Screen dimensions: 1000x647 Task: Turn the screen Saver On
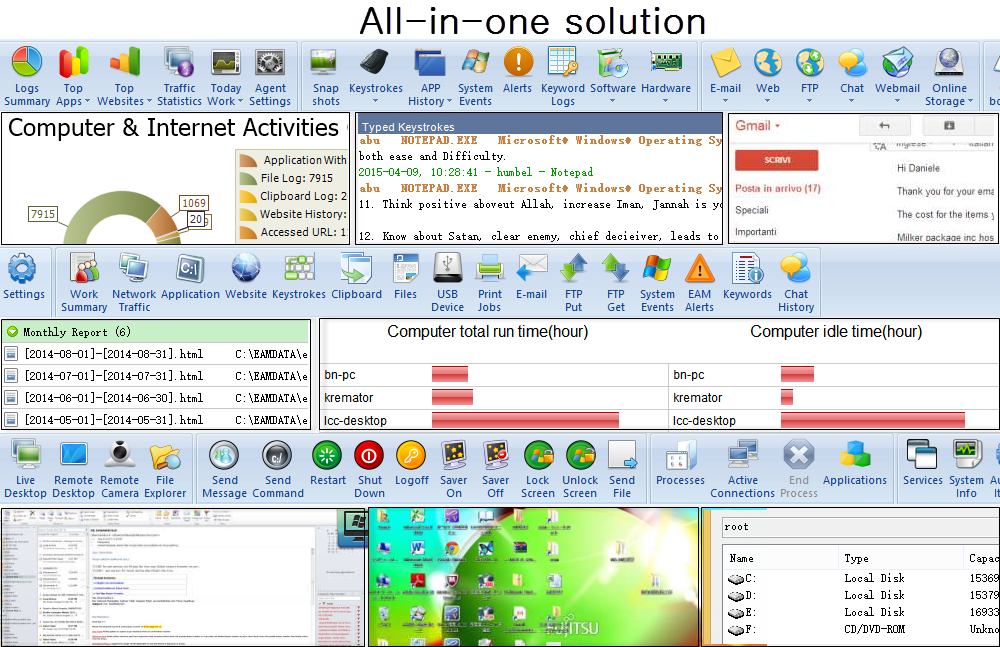pyautogui.click(x=453, y=467)
